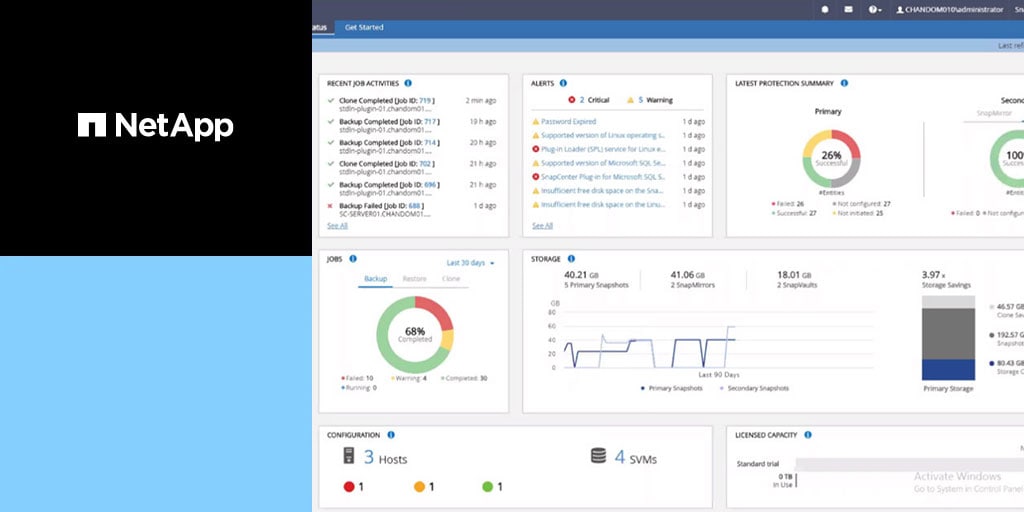
Task: Click the 3 Hosts count
Action: 384,458
